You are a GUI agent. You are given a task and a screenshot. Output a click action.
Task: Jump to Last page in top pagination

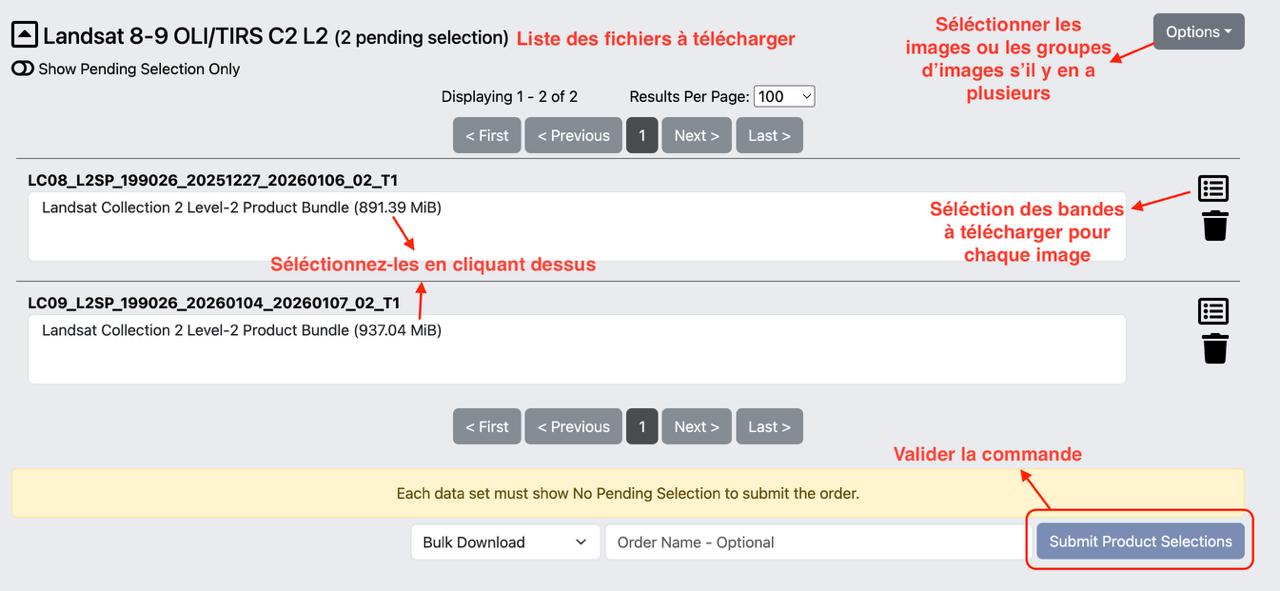(x=769, y=135)
